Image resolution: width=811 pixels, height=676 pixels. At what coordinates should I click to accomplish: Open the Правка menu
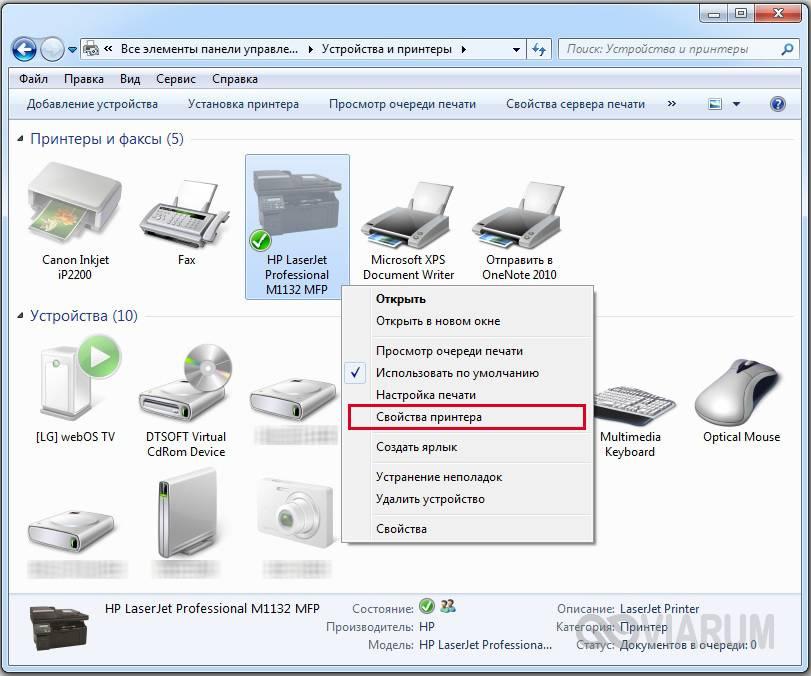(84, 79)
